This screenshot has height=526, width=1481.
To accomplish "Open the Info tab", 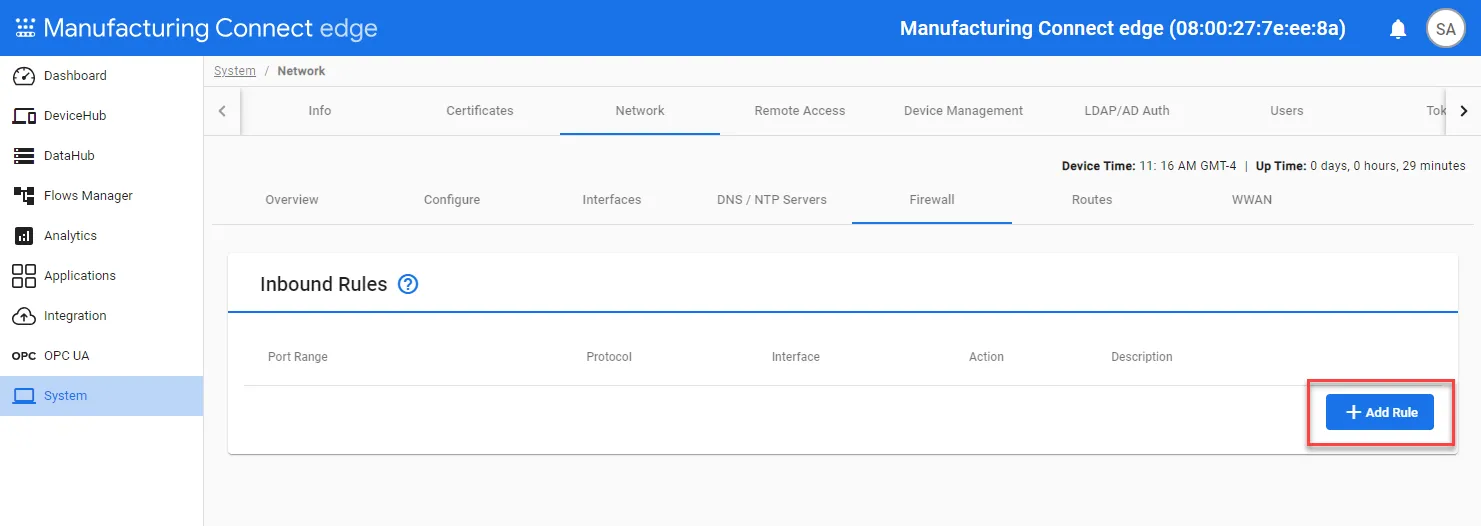I will click(x=320, y=111).
